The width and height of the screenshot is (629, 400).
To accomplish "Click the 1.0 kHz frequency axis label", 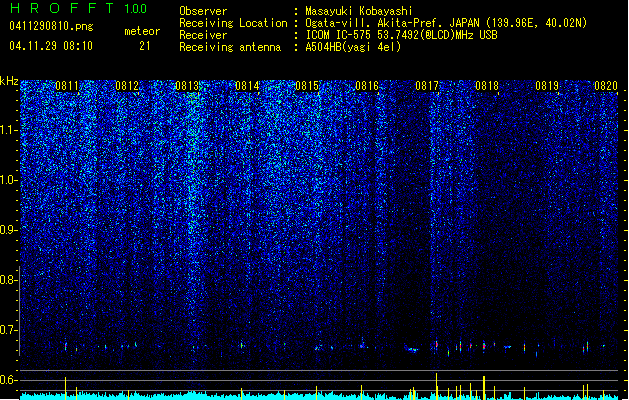I will (x=9, y=180).
